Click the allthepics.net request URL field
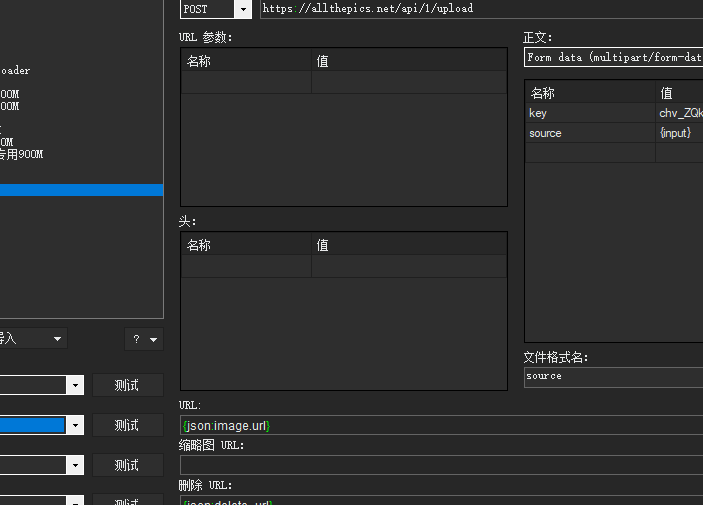 [x=480, y=9]
